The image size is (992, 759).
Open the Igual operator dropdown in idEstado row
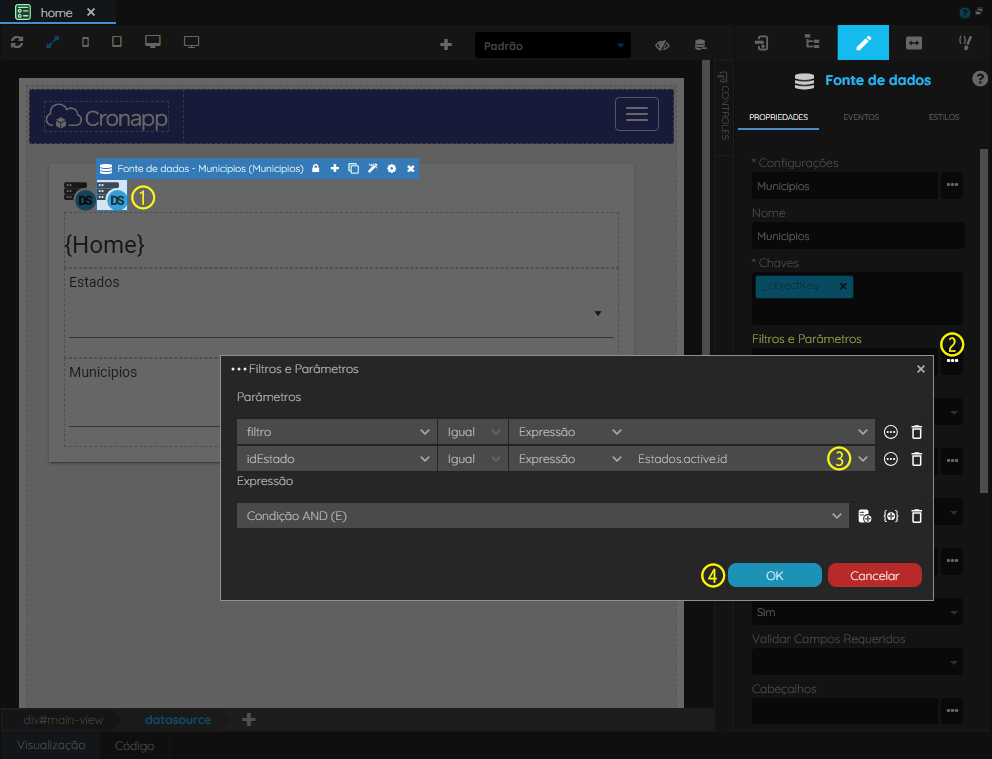pyautogui.click(x=473, y=459)
